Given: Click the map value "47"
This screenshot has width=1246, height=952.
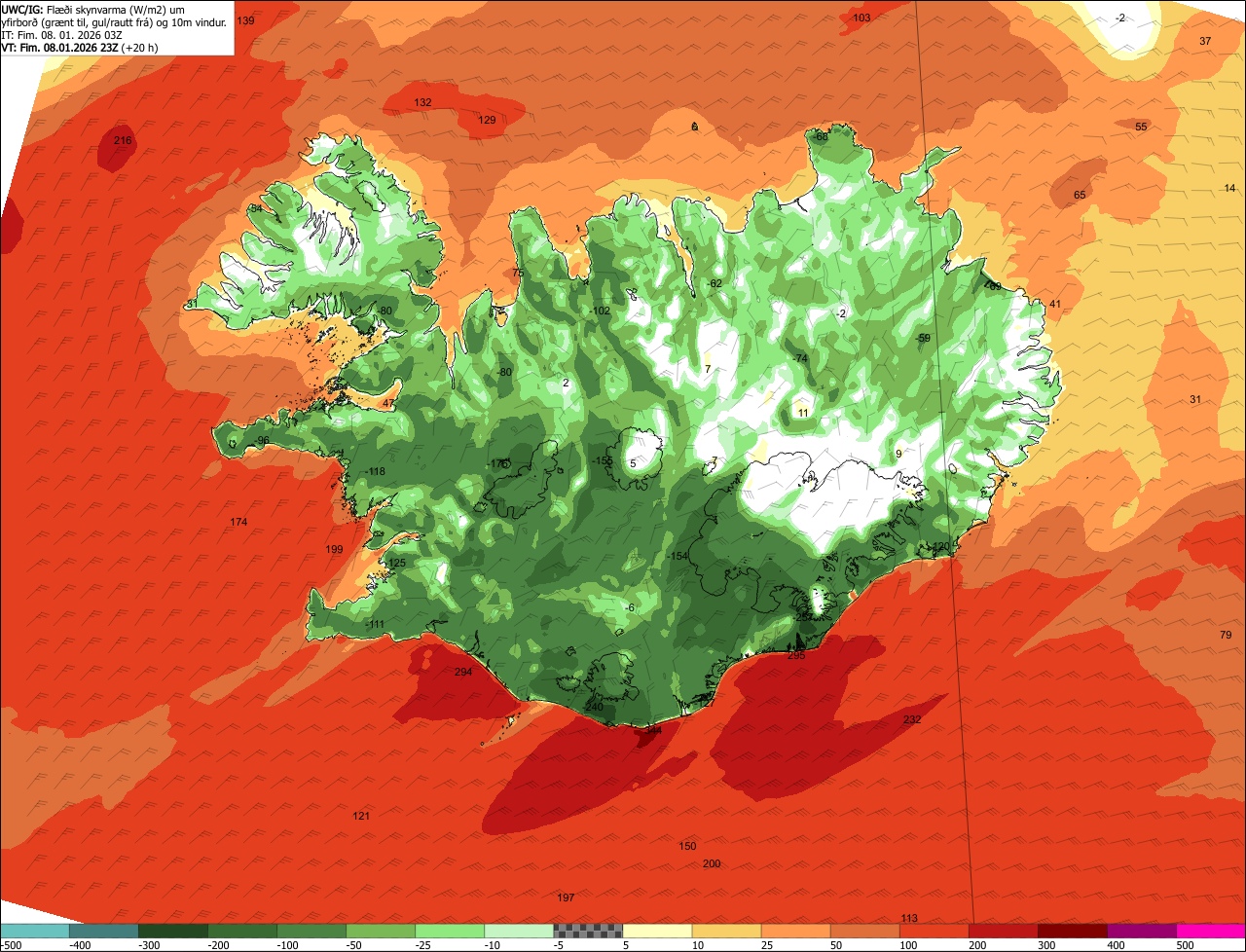Looking at the screenshot, I should coord(388,403).
